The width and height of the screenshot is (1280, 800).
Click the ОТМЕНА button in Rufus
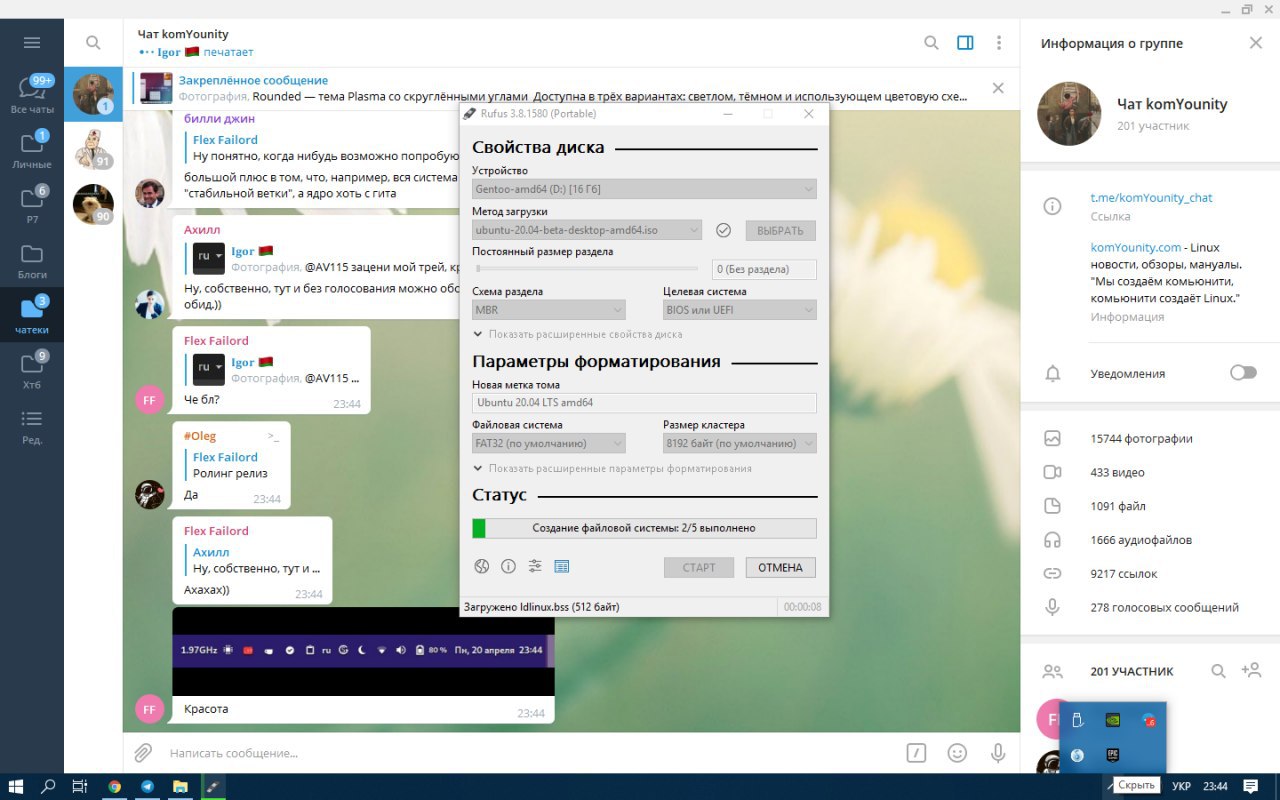coord(780,567)
